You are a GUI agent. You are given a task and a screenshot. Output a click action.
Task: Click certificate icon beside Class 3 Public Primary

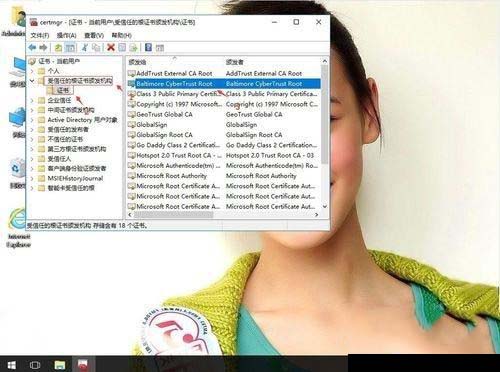(132, 94)
